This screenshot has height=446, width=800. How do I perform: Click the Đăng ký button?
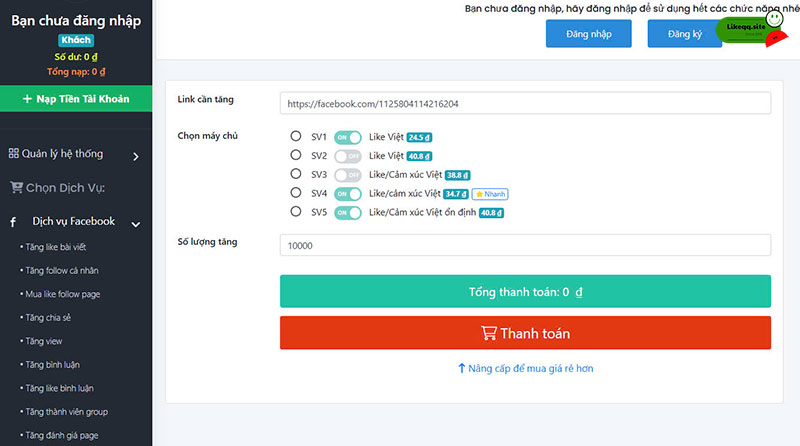click(x=685, y=34)
